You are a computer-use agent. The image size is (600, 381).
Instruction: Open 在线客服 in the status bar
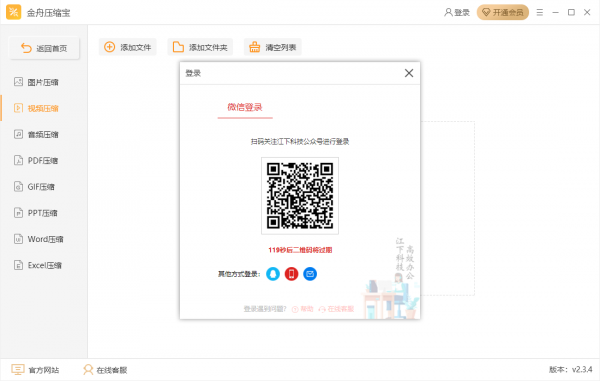[105, 370]
